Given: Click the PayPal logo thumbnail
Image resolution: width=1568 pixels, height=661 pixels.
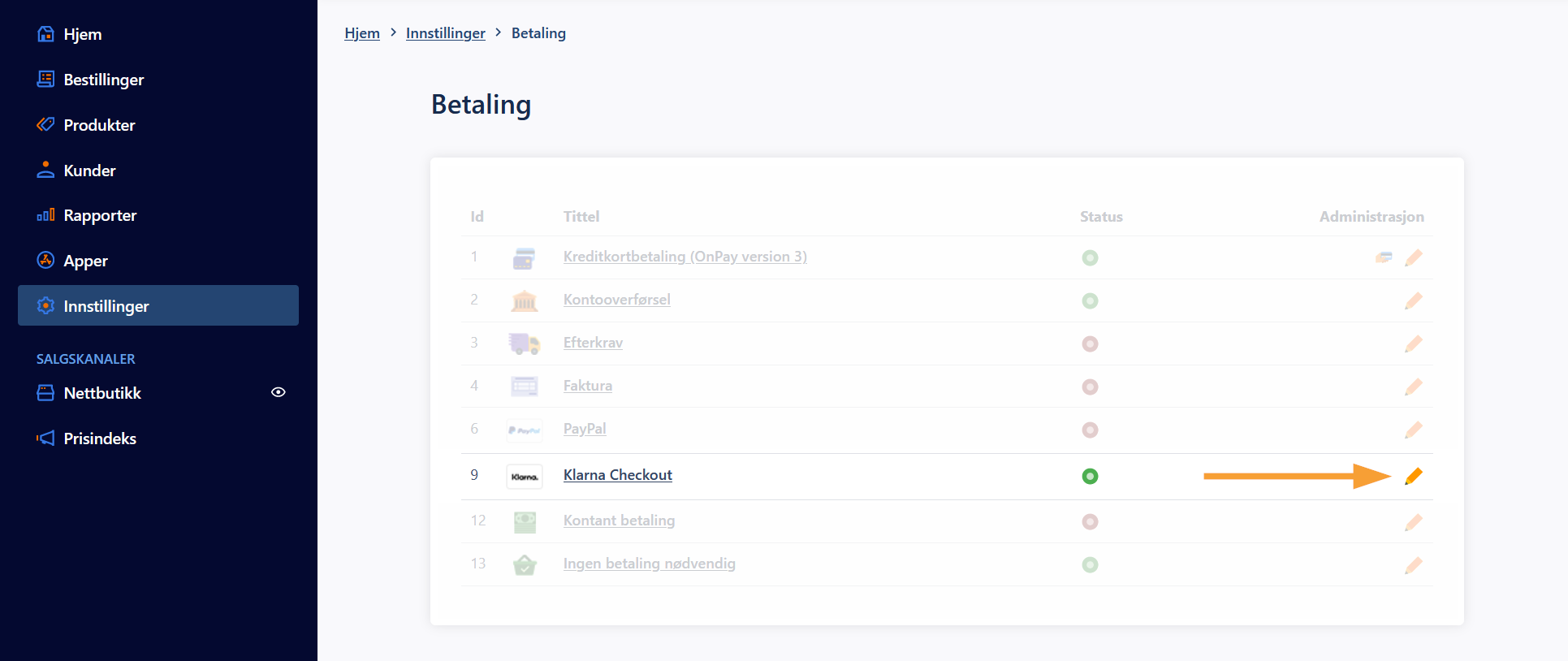Looking at the screenshot, I should pos(525,430).
